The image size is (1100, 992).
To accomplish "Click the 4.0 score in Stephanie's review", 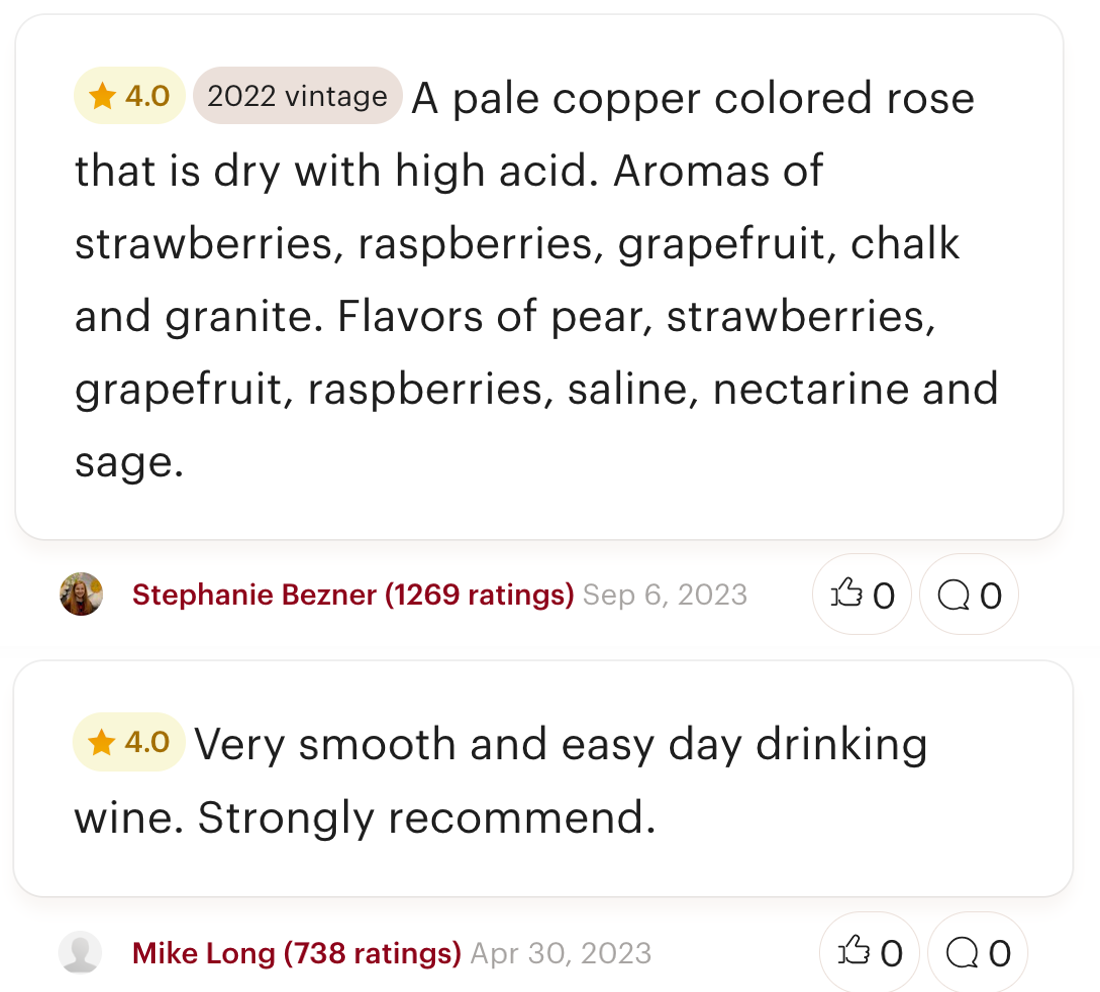I will click(x=147, y=97).
